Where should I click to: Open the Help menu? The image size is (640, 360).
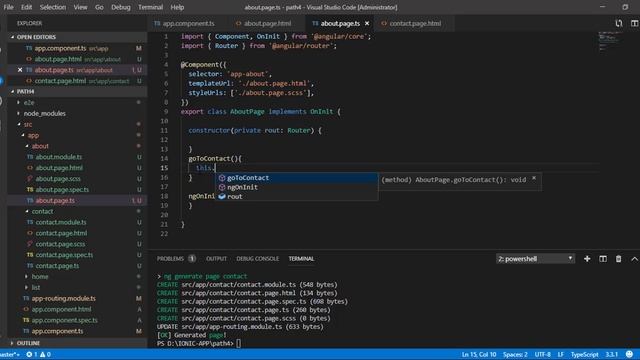pos(177,7)
